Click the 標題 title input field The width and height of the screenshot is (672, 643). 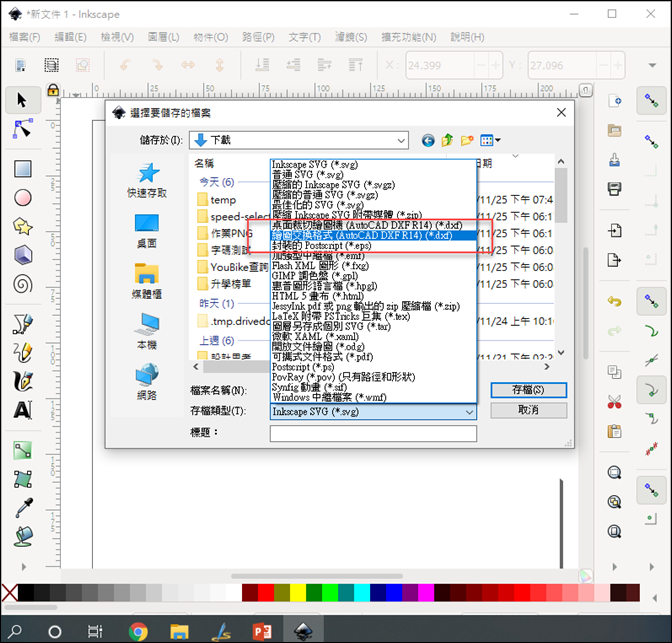pyautogui.click(x=373, y=433)
